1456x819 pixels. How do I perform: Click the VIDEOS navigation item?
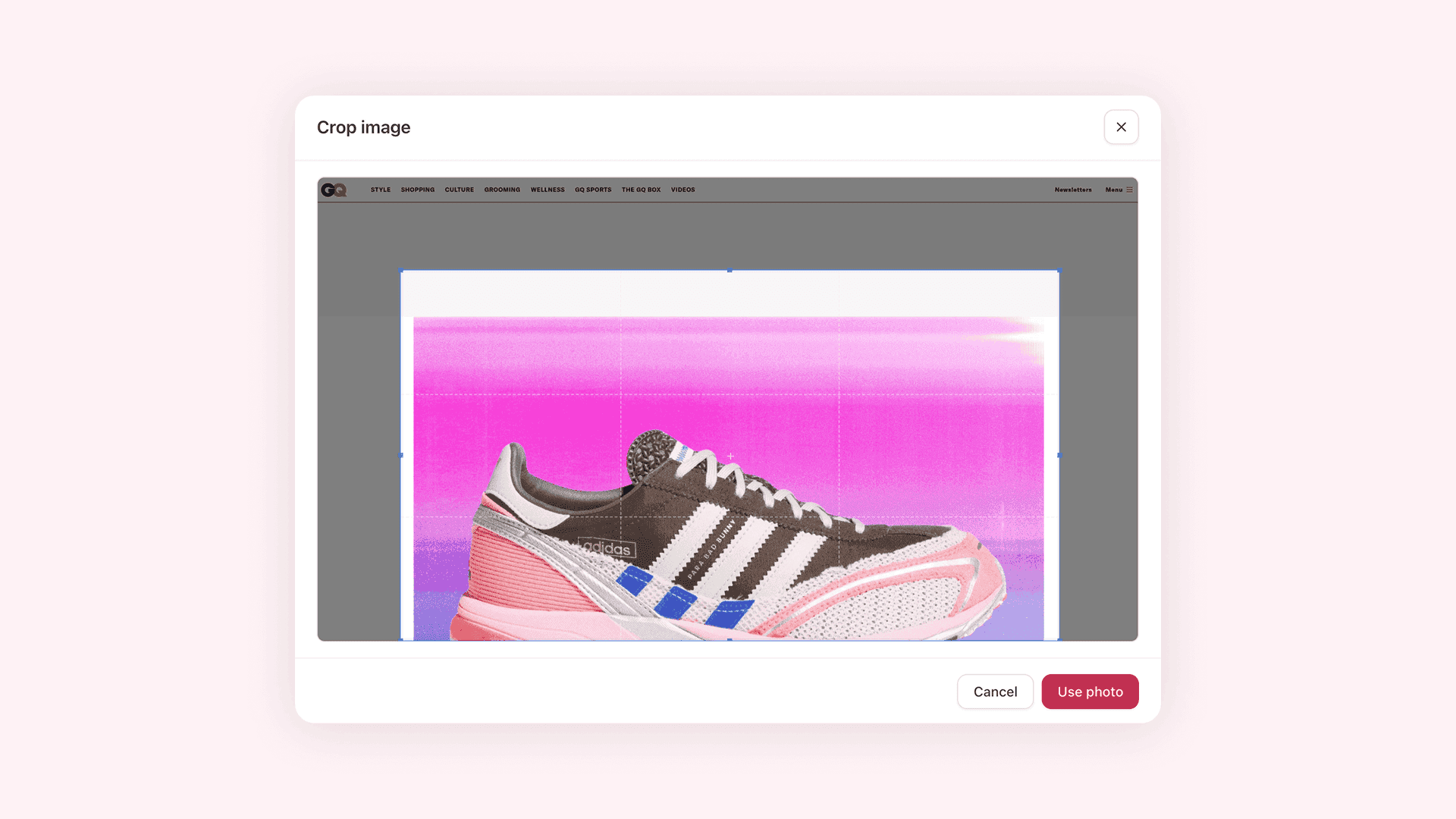(682, 190)
